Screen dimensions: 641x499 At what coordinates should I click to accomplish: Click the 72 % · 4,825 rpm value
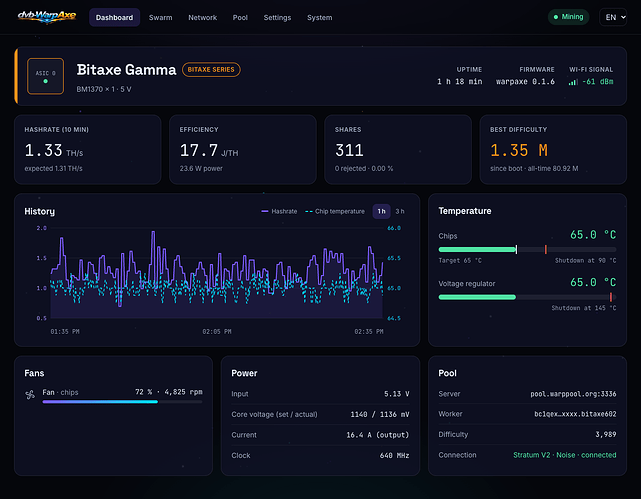[x=169, y=392]
